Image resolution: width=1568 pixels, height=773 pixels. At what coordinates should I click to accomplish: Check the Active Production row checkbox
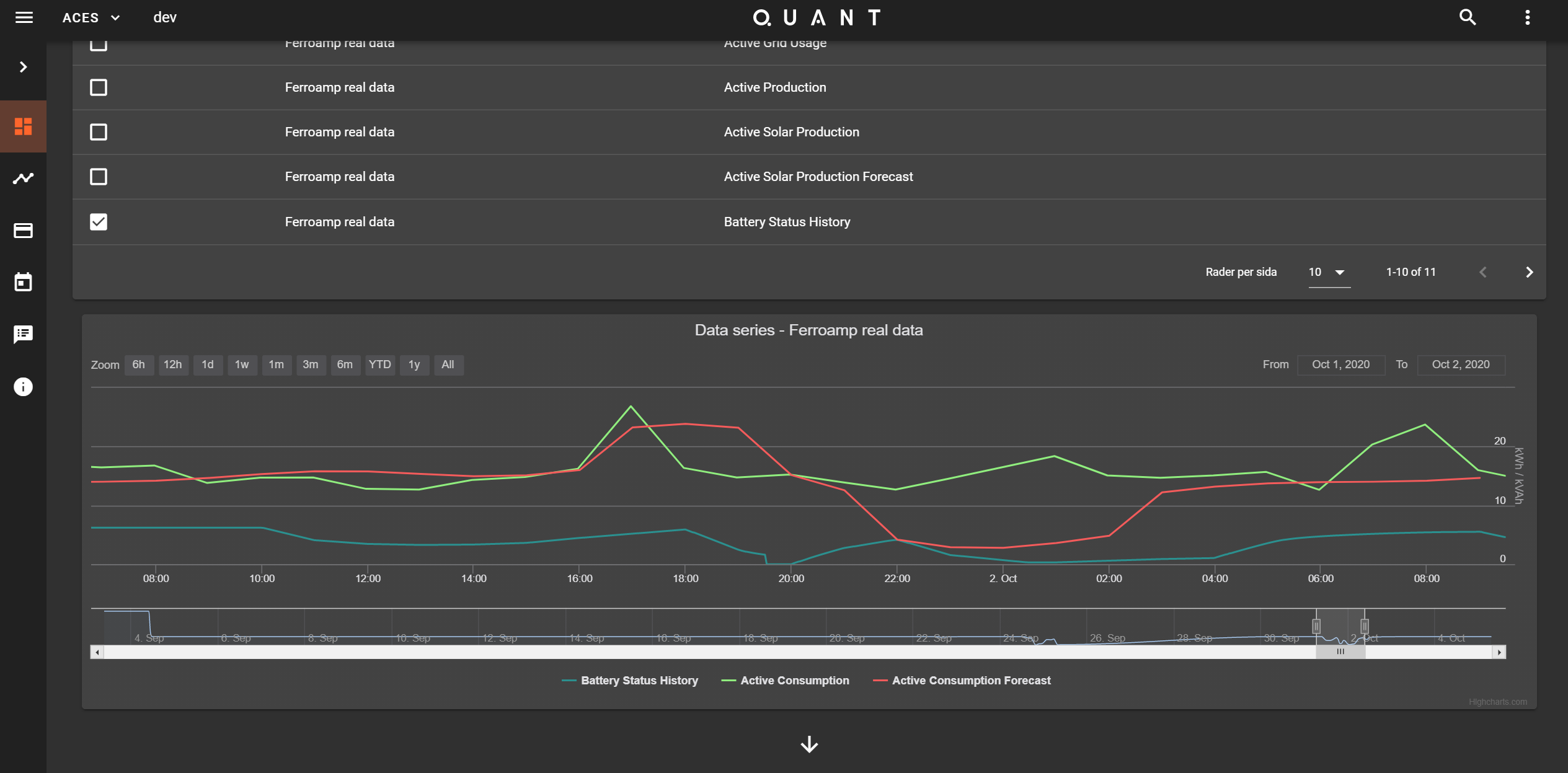99,87
